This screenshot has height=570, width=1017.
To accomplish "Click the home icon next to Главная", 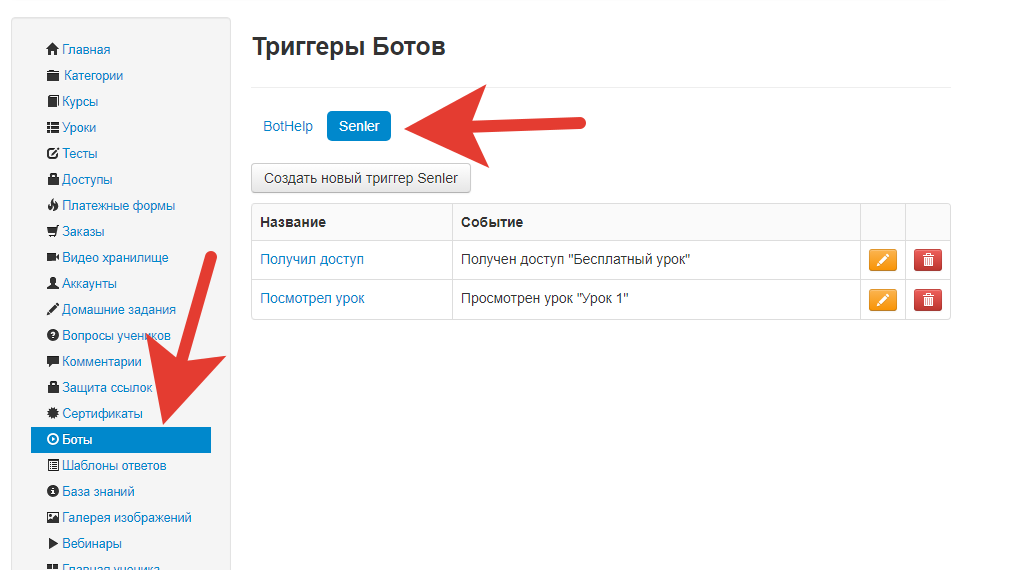I will click(x=53, y=50).
